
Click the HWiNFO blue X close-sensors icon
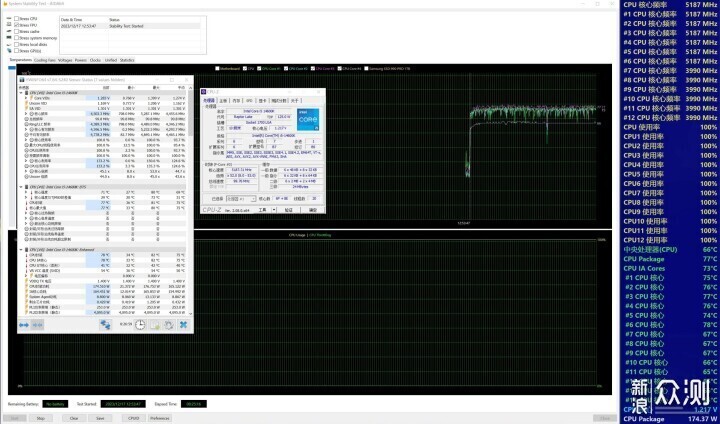pos(183,323)
